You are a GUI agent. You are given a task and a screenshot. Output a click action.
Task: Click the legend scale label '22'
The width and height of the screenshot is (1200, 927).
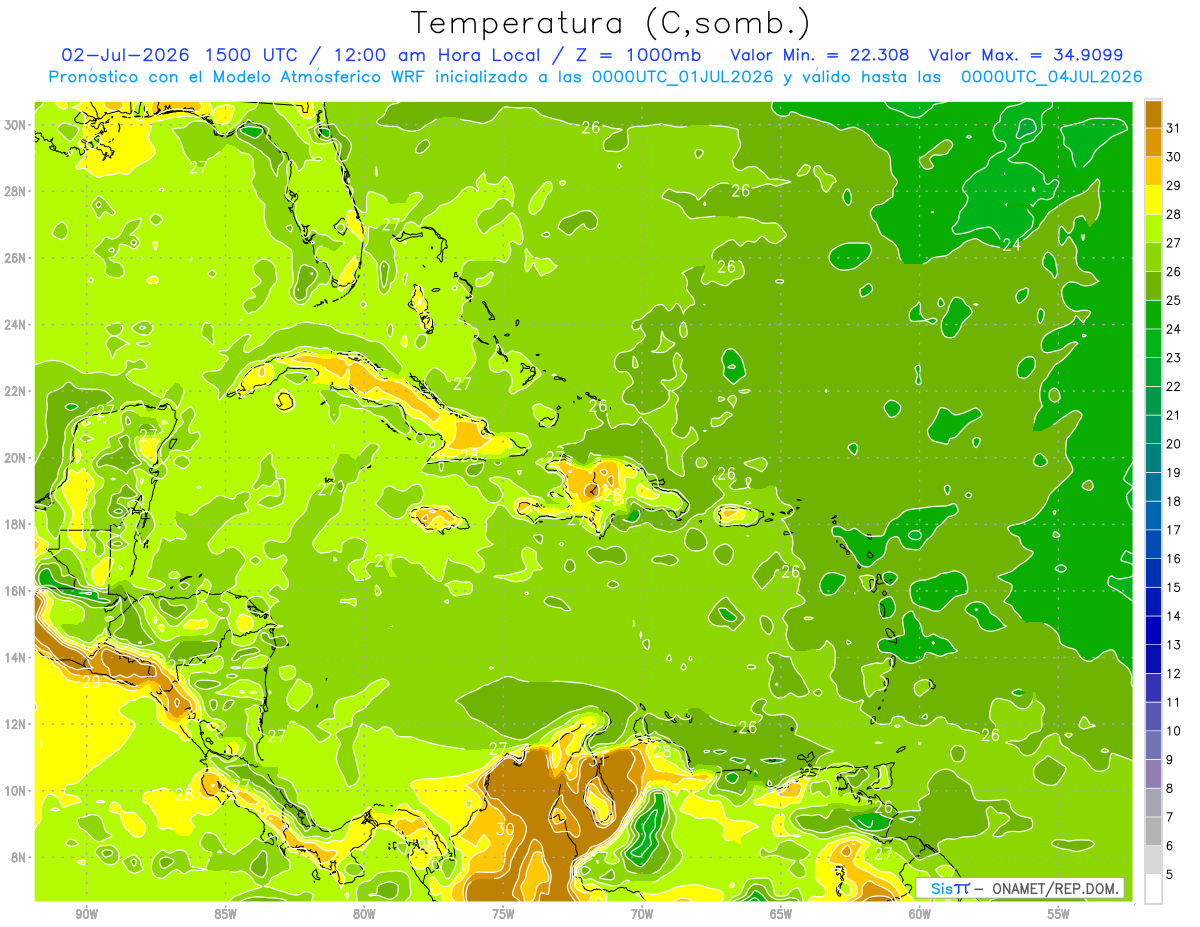pos(1174,386)
